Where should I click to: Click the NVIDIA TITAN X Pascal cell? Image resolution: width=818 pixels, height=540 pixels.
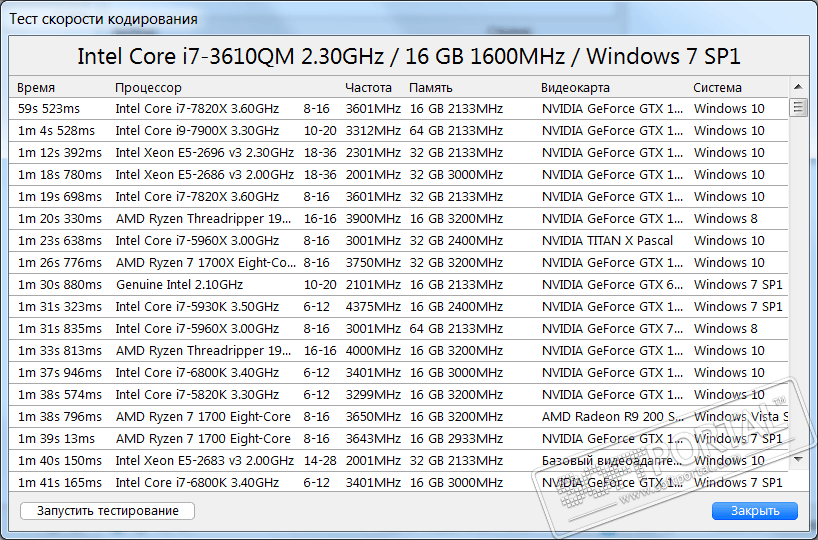pyautogui.click(x=607, y=241)
